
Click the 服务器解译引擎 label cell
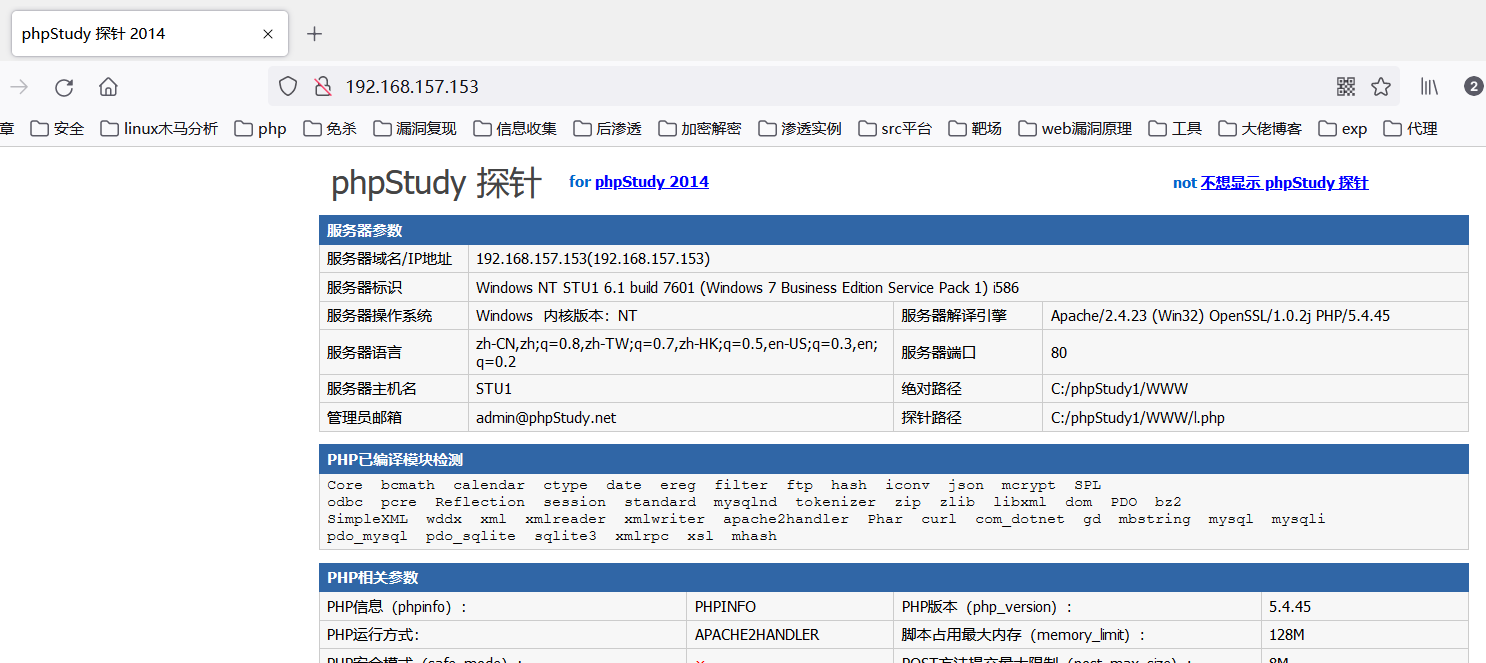coord(968,316)
